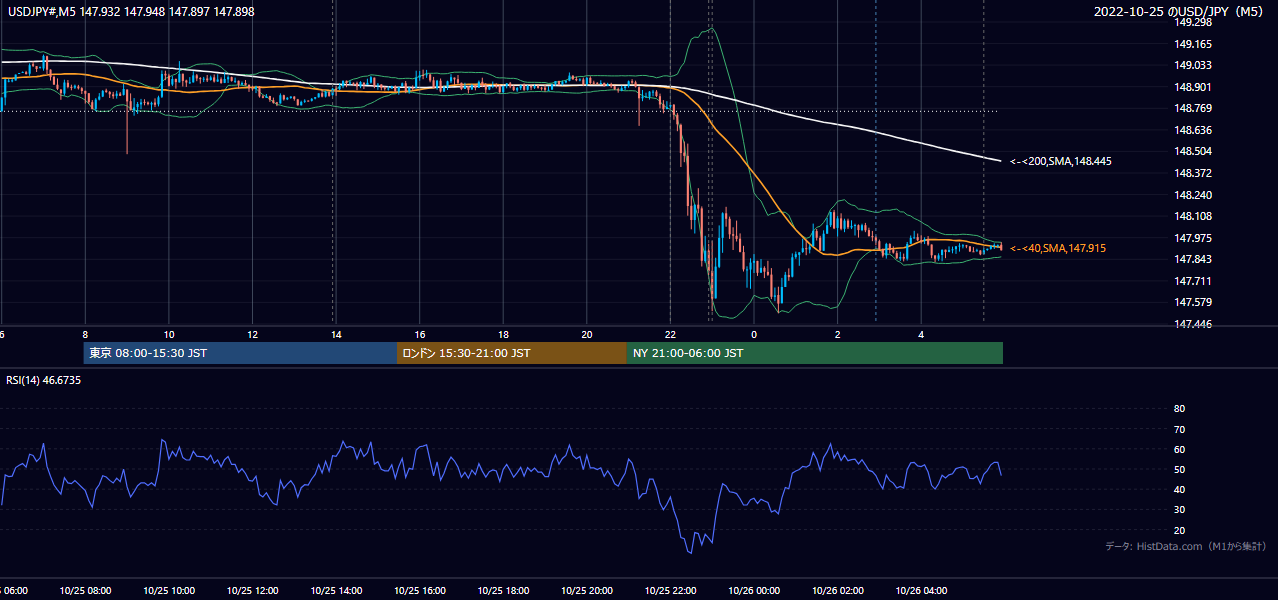Click the 10/25 16:00 time axis label
Screen dimensions: 1278x600
(420, 591)
